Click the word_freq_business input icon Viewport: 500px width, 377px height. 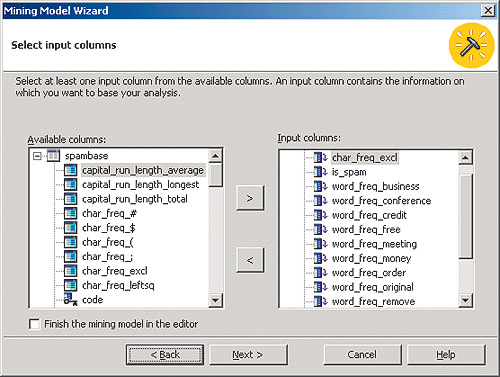tap(321, 186)
